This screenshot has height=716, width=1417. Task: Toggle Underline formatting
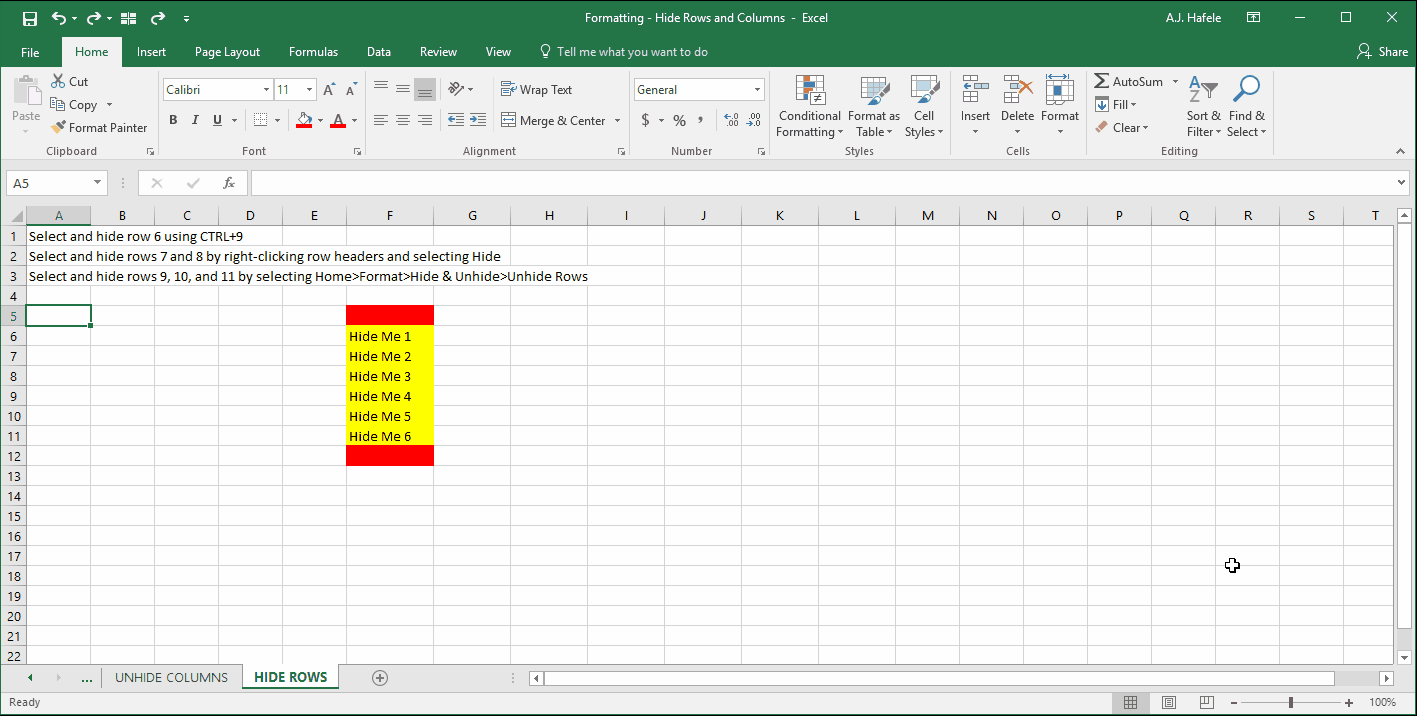217,120
